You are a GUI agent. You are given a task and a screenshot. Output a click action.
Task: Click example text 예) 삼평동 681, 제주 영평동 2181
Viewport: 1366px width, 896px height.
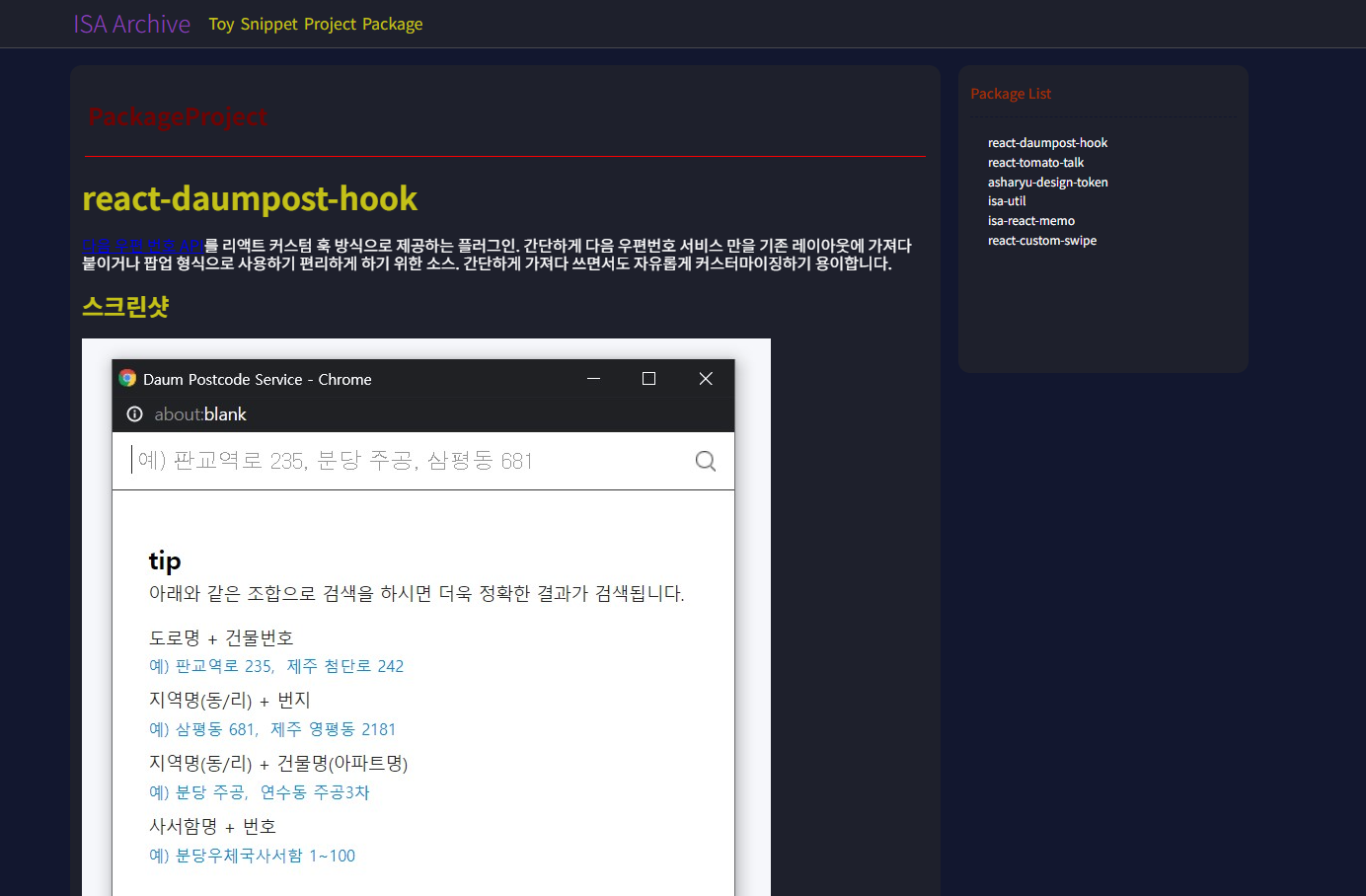pyautogui.click(x=272, y=729)
